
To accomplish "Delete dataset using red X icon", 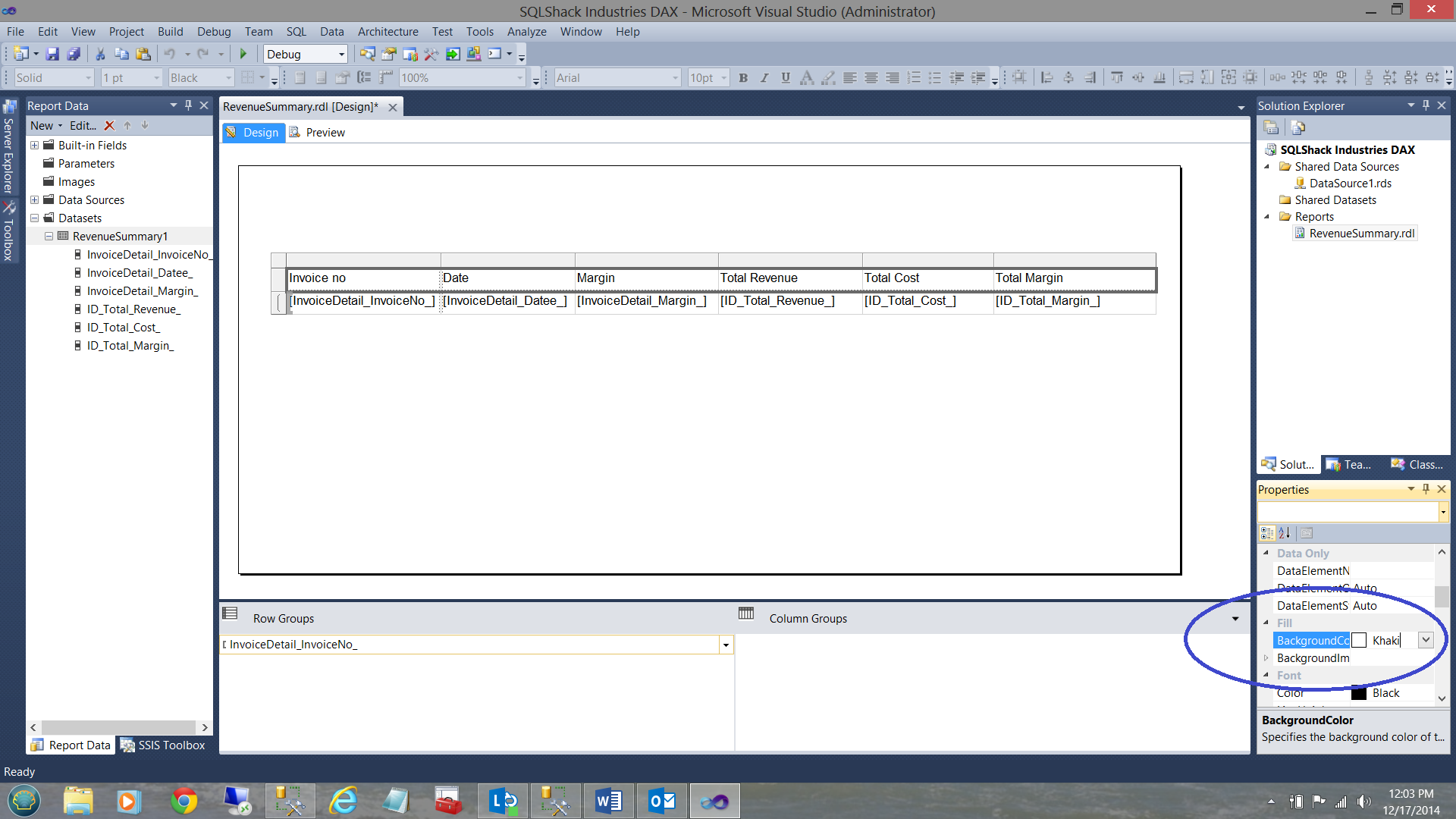I will pos(109,126).
